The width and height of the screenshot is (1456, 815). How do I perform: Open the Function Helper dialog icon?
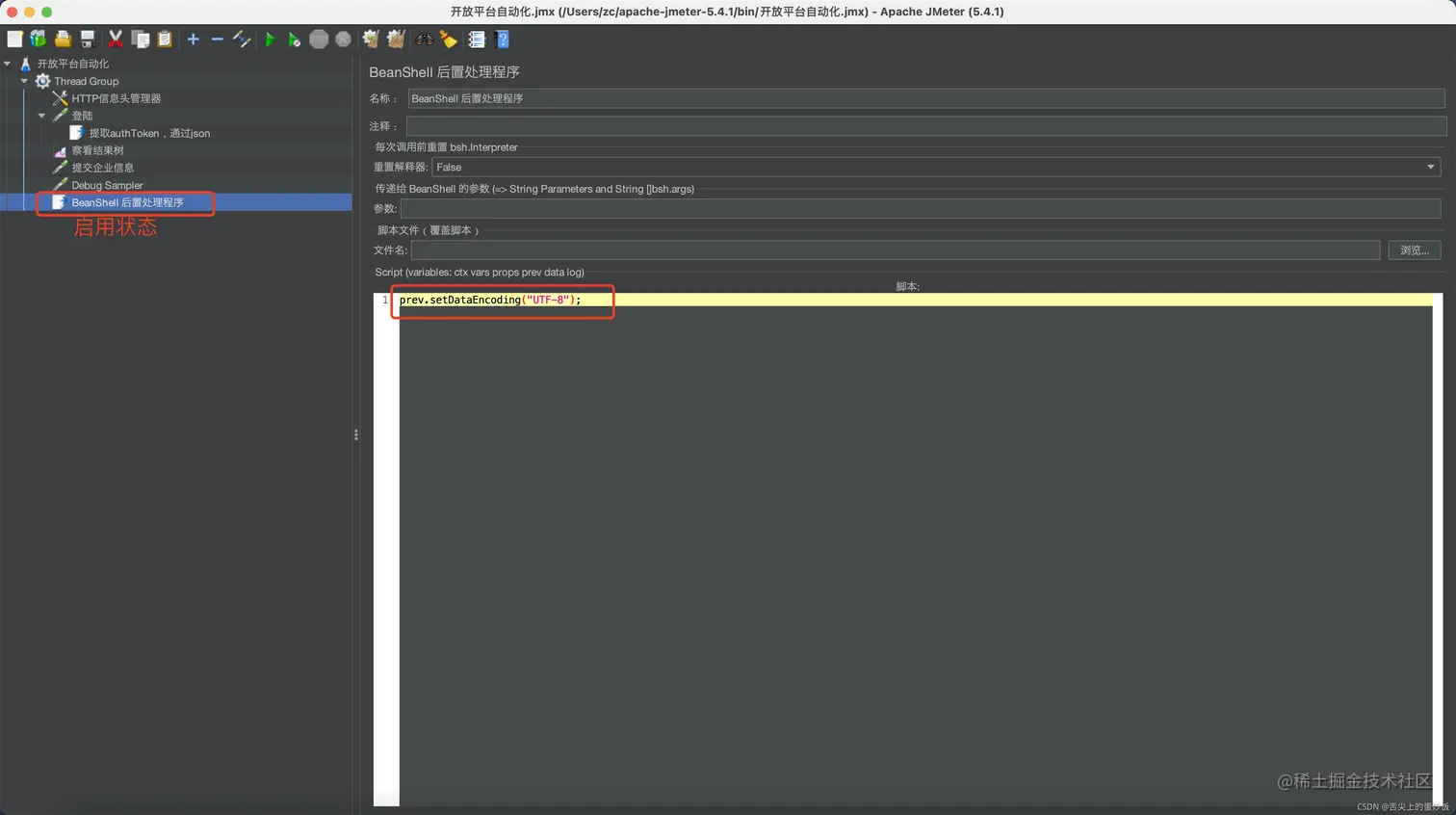(477, 39)
